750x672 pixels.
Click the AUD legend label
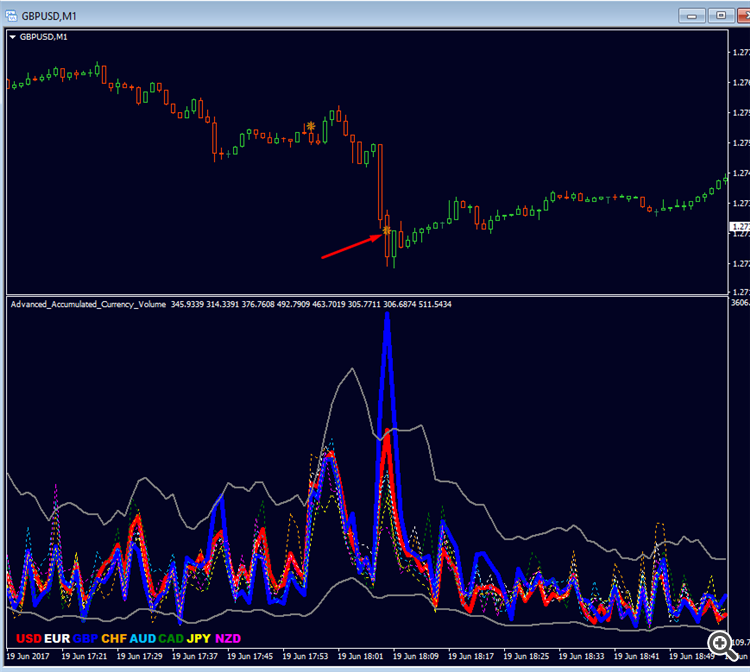(143, 639)
